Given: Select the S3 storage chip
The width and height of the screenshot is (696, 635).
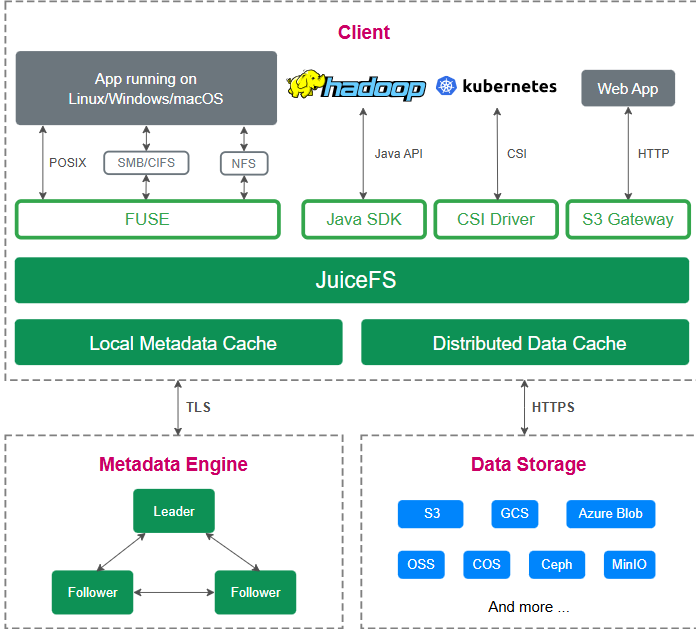Looking at the screenshot, I should [x=430, y=514].
